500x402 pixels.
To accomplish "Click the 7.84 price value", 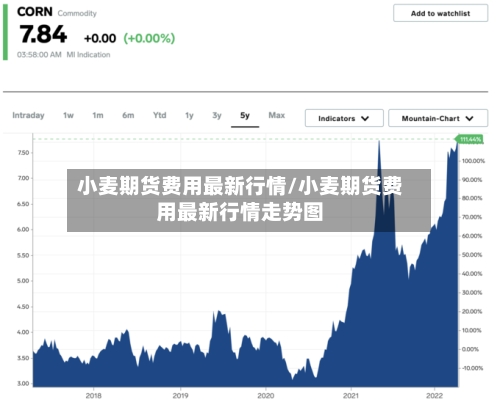I will [x=43, y=34].
